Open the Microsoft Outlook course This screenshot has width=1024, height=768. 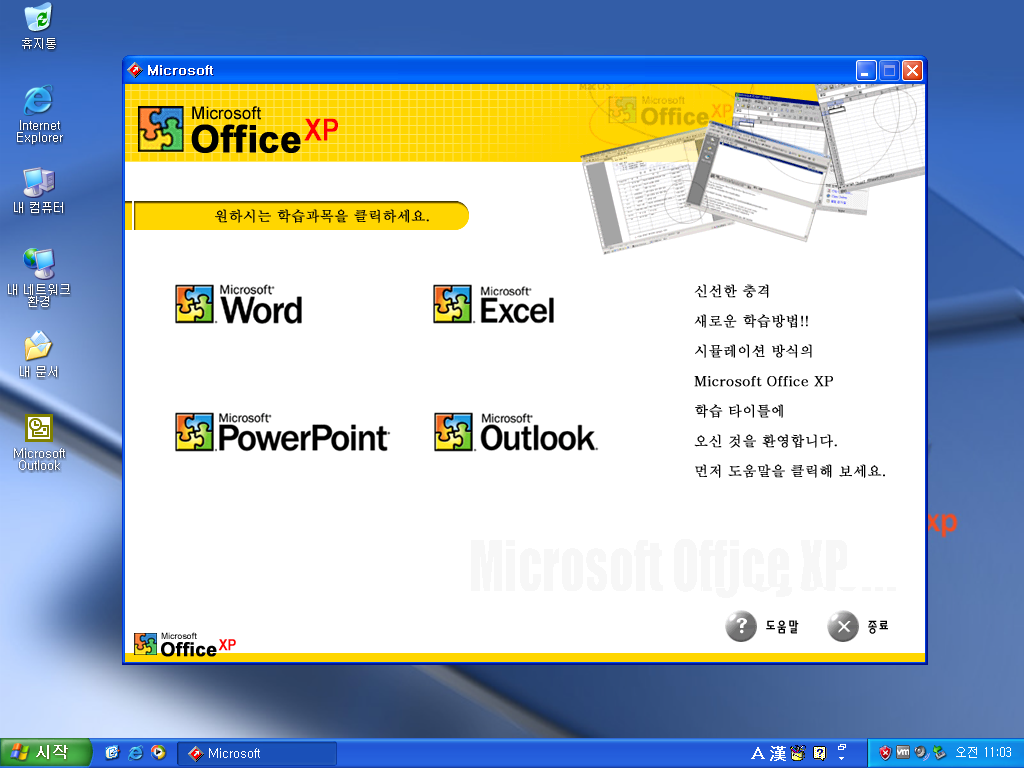pos(516,432)
